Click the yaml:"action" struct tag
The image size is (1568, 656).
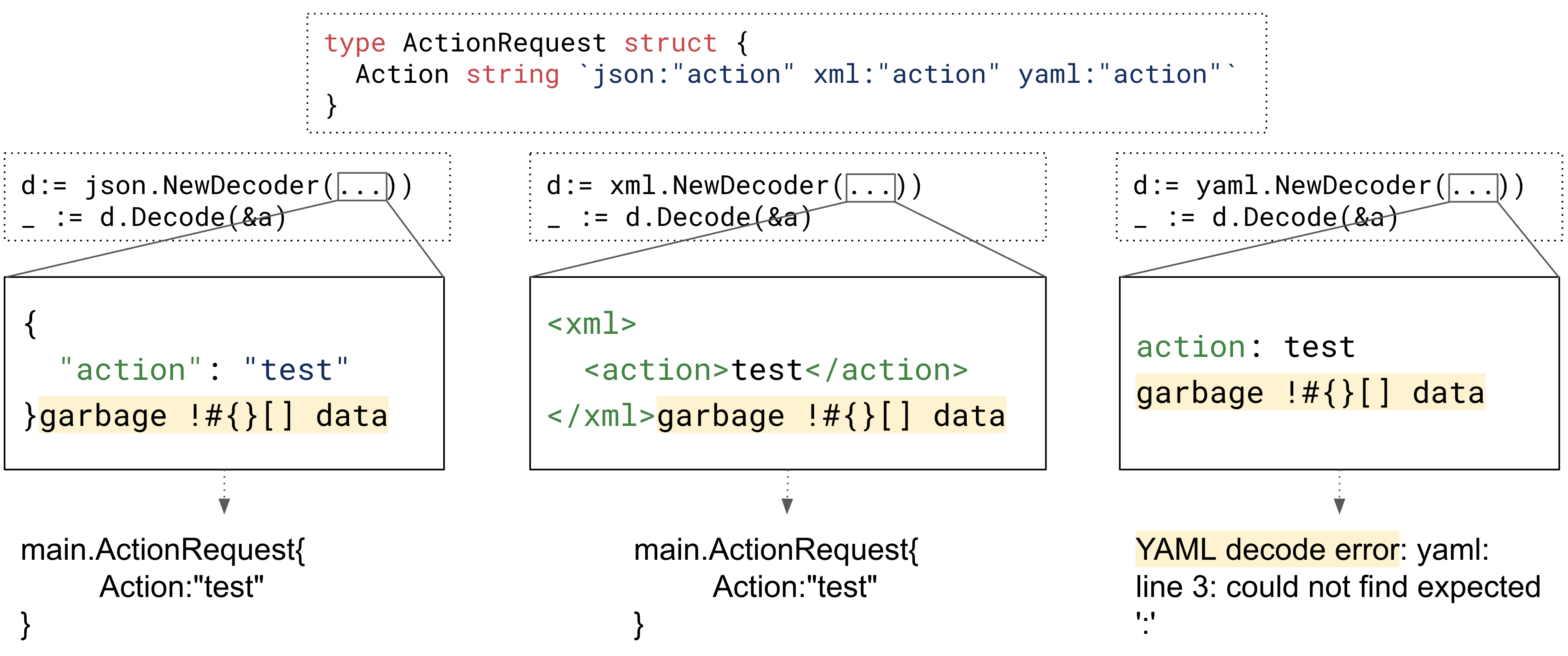point(1119,75)
